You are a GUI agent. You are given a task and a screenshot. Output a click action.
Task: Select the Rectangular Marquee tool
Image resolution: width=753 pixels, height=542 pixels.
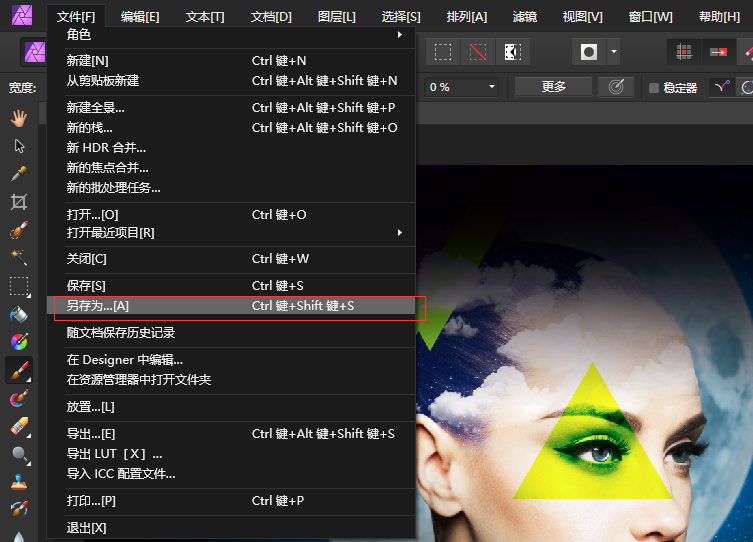19,286
